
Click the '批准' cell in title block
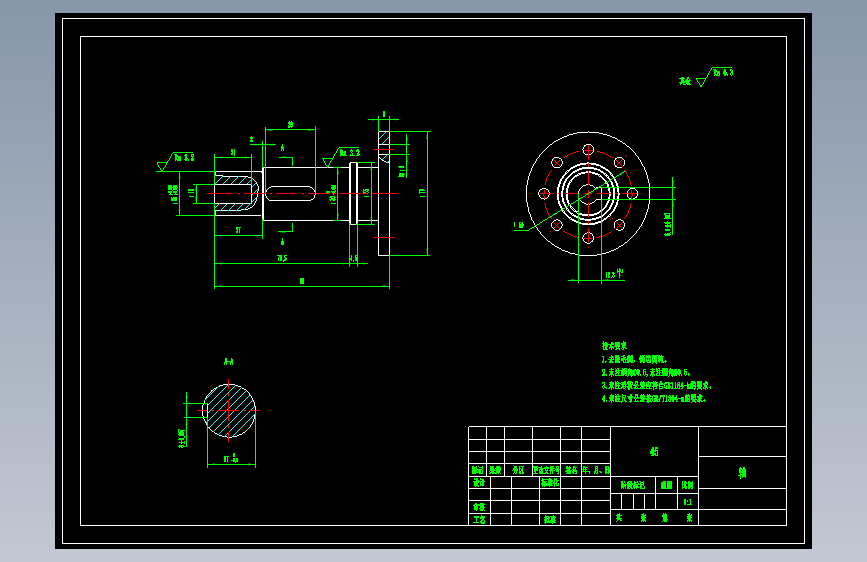pos(550,519)
